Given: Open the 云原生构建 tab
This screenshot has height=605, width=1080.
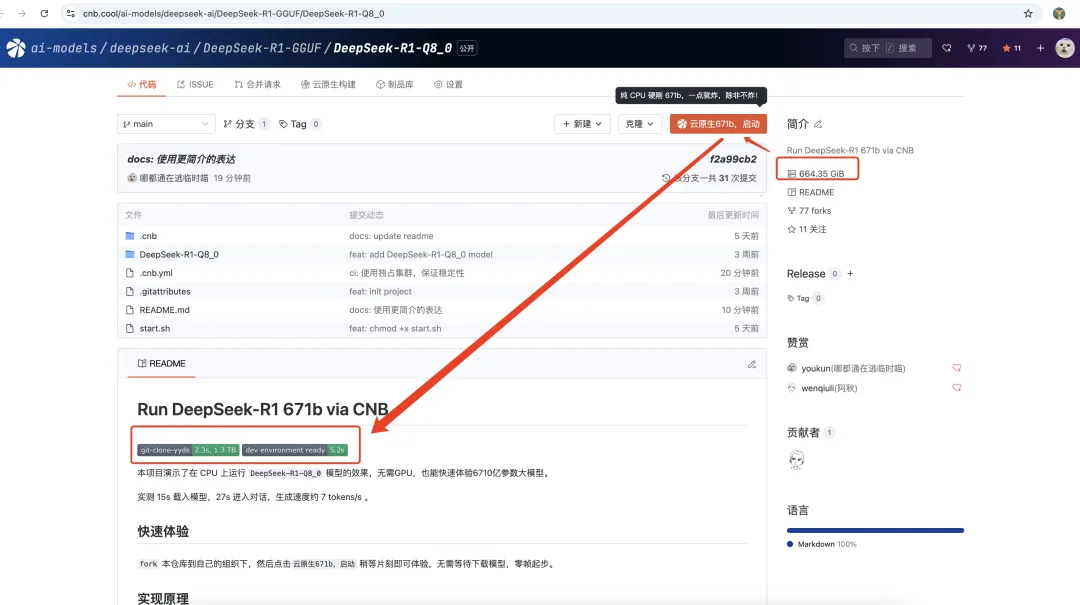Looking at the screenshot, I should tap(329, 84).
